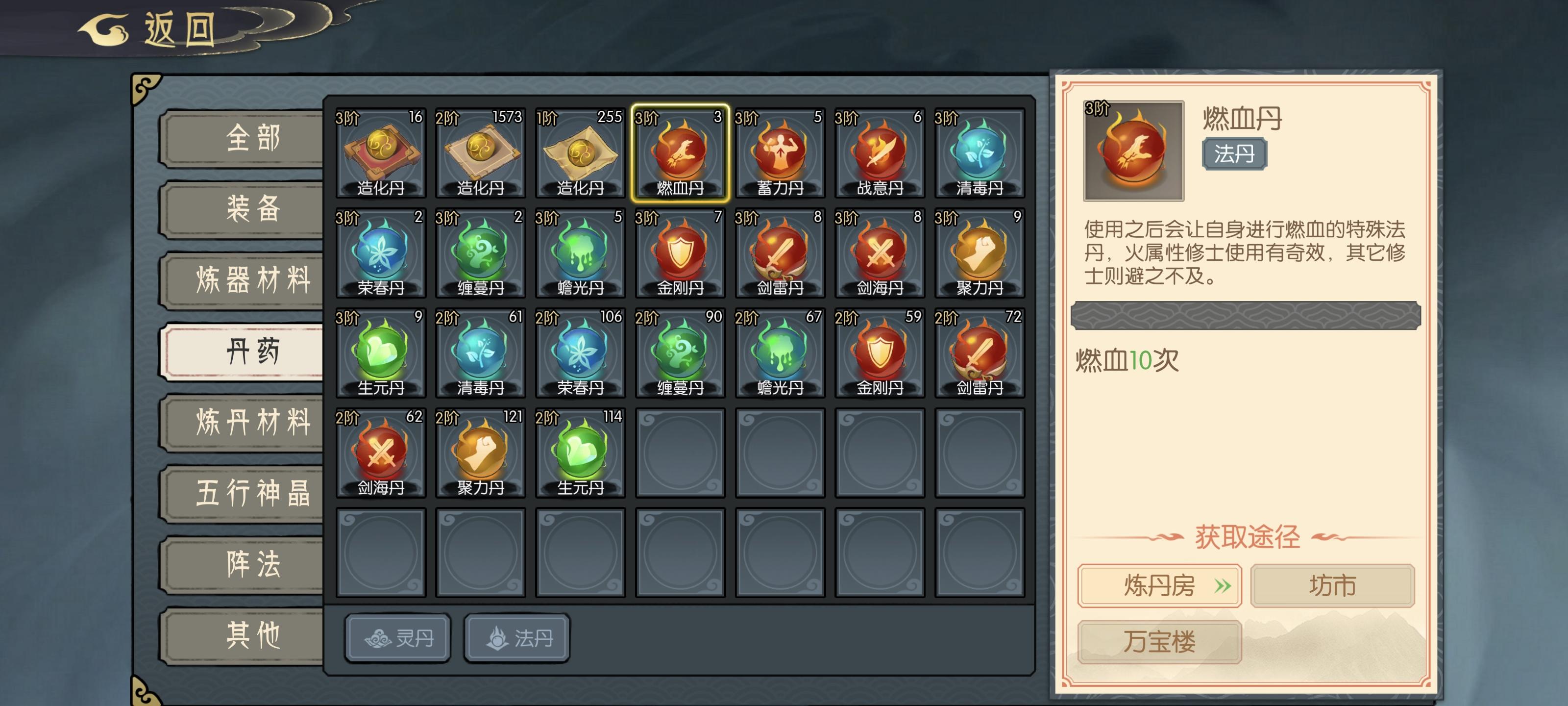Select the 3阶 造化丹 with count 16

(x=380, y=153)
